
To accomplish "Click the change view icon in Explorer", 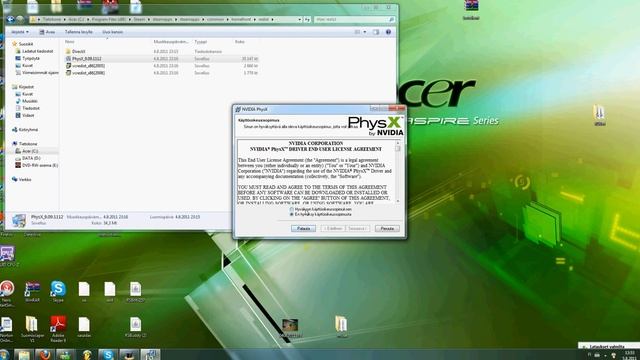I will 357,32.
